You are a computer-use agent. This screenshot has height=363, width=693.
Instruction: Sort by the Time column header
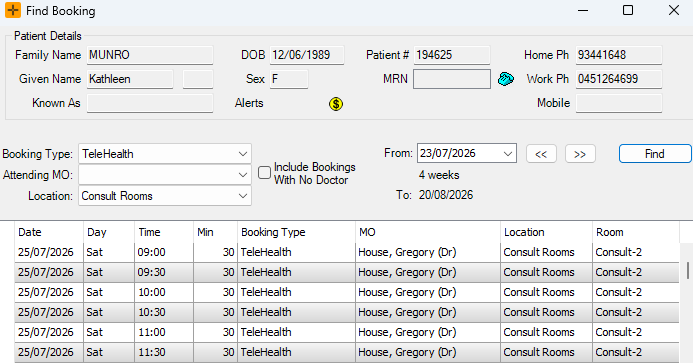pyautogui.click(x=164, y=232)
